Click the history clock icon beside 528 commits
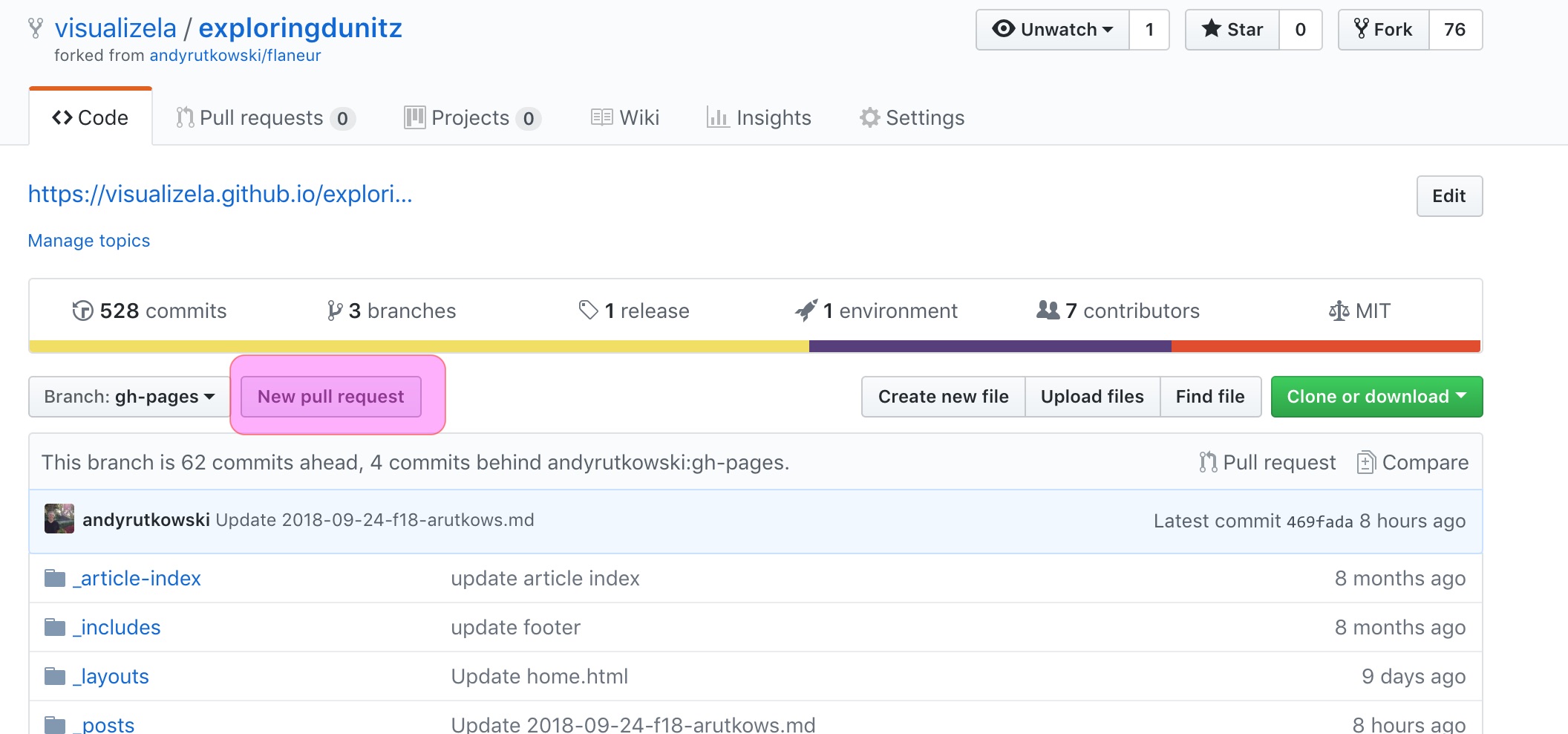This screenshot has width=1568, height=734. [x=82, y=311]
